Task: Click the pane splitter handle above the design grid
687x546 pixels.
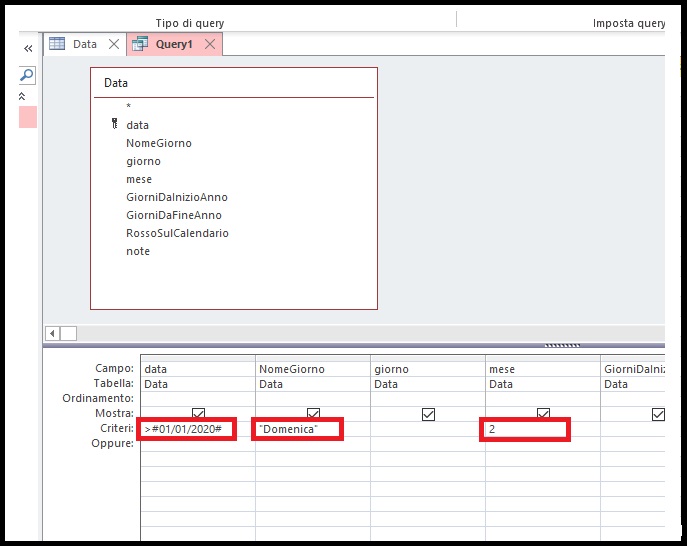Action: coord(562,345)
